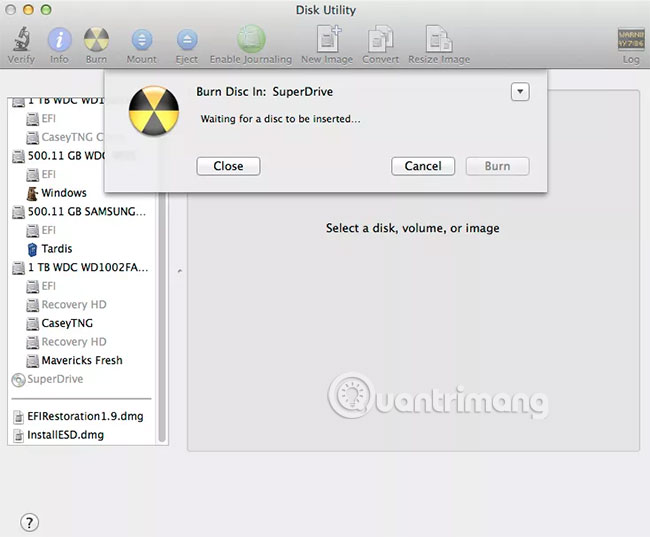Click the green zoom window button
The width and height of the screenshot is (650, 537).
(x=46, y=10)
